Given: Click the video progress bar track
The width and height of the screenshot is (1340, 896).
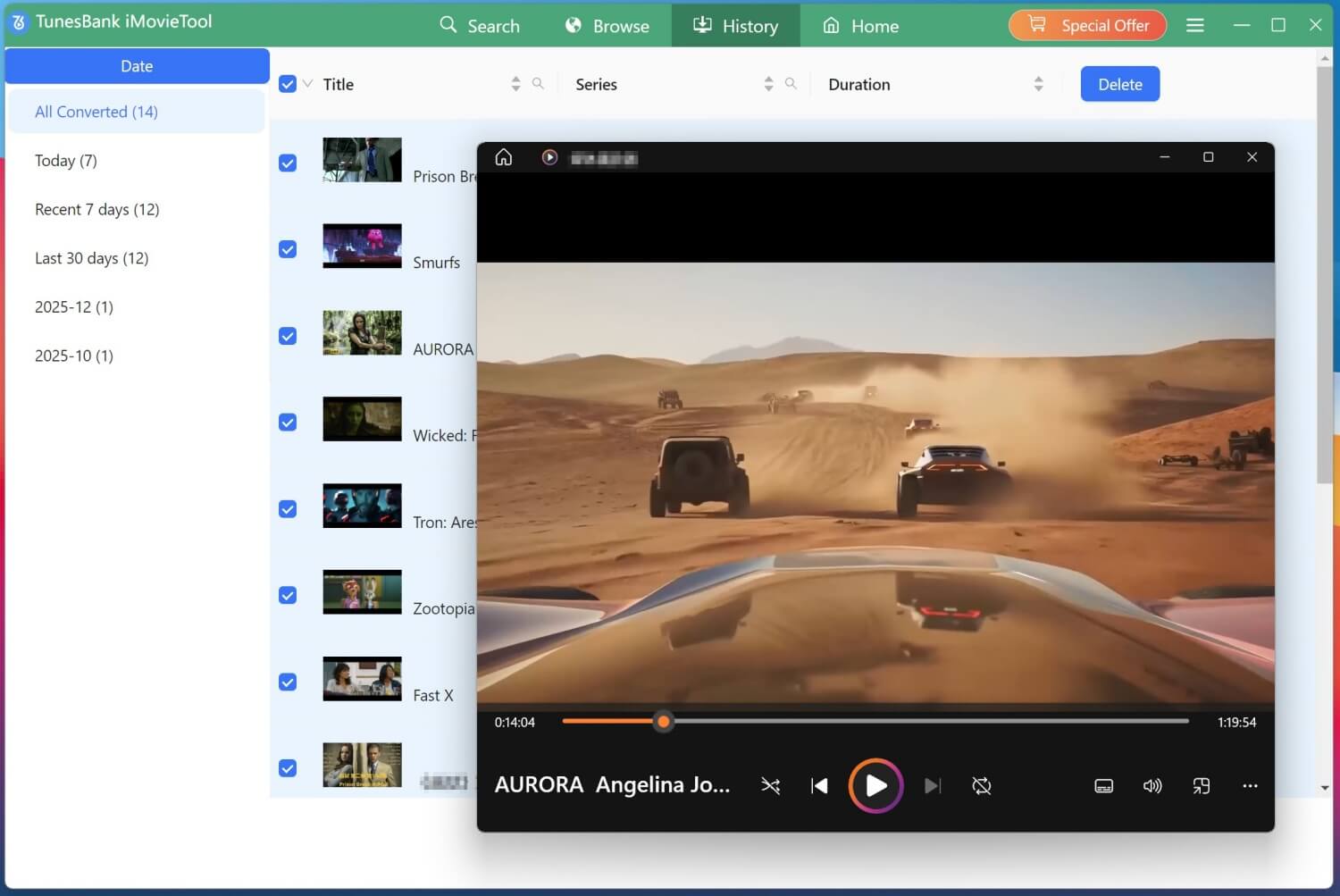Looking at the screenshot, I should click(x=875, y=721).
